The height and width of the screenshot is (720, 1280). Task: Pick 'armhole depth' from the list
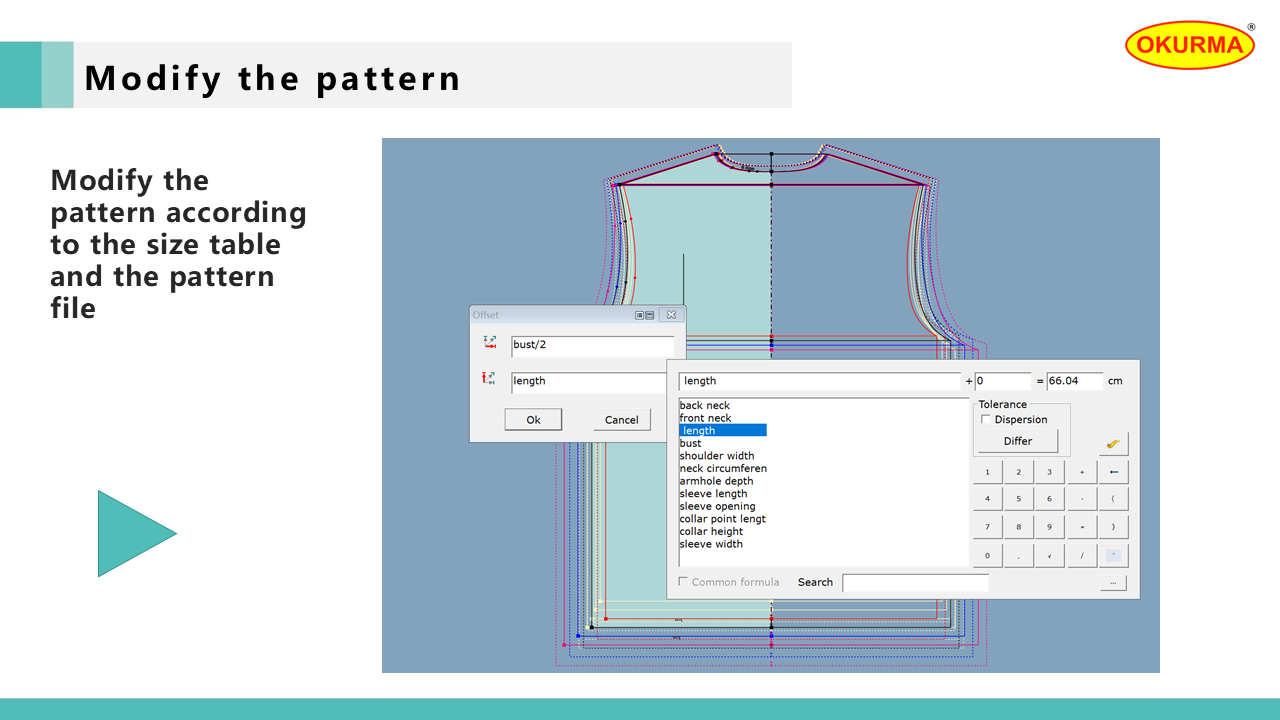tap(715, 481)
